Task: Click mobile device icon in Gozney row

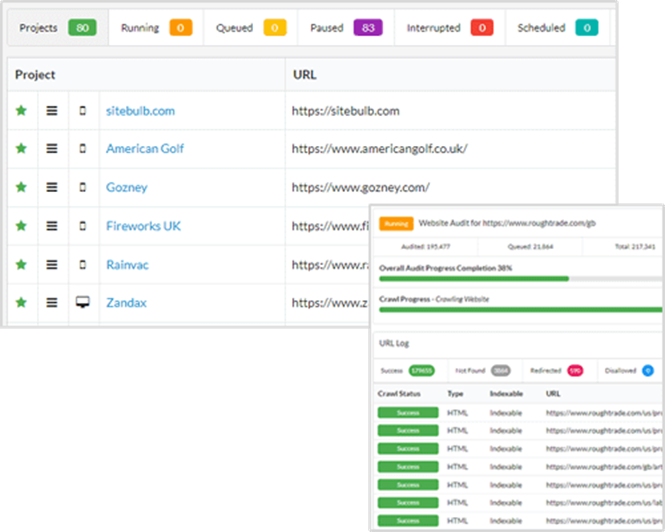Action: [x=83, y=187]
